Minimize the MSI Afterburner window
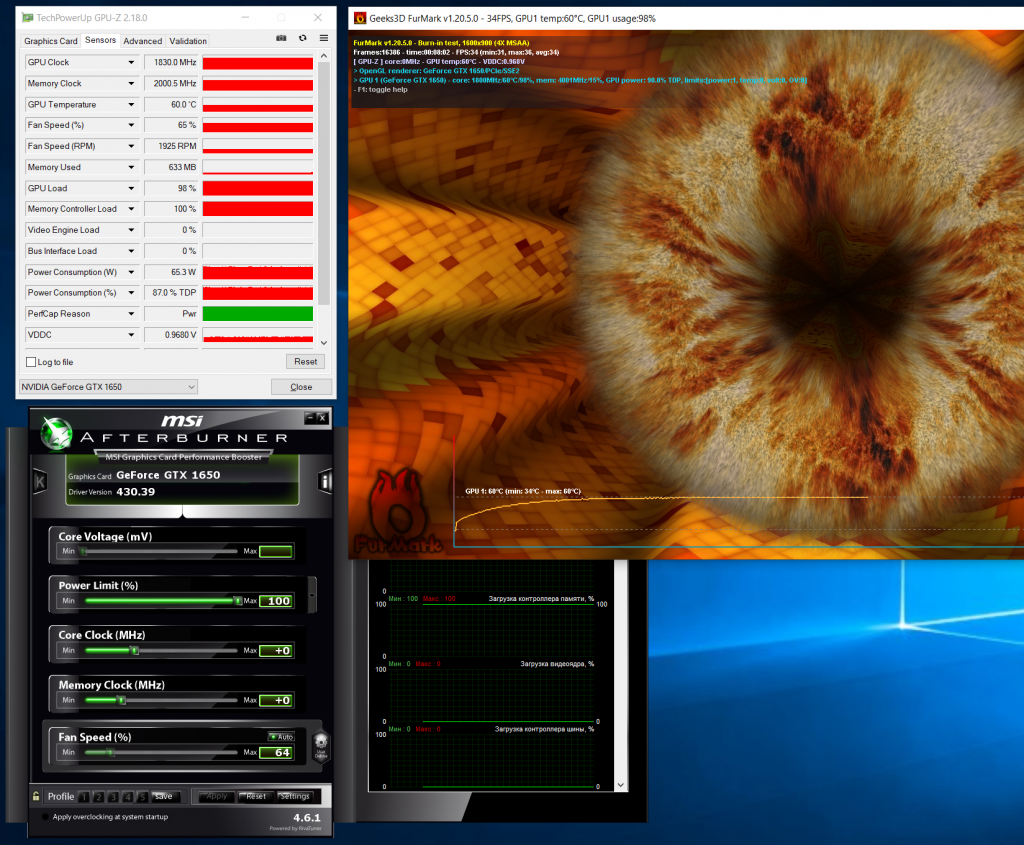 click(310, 418)
